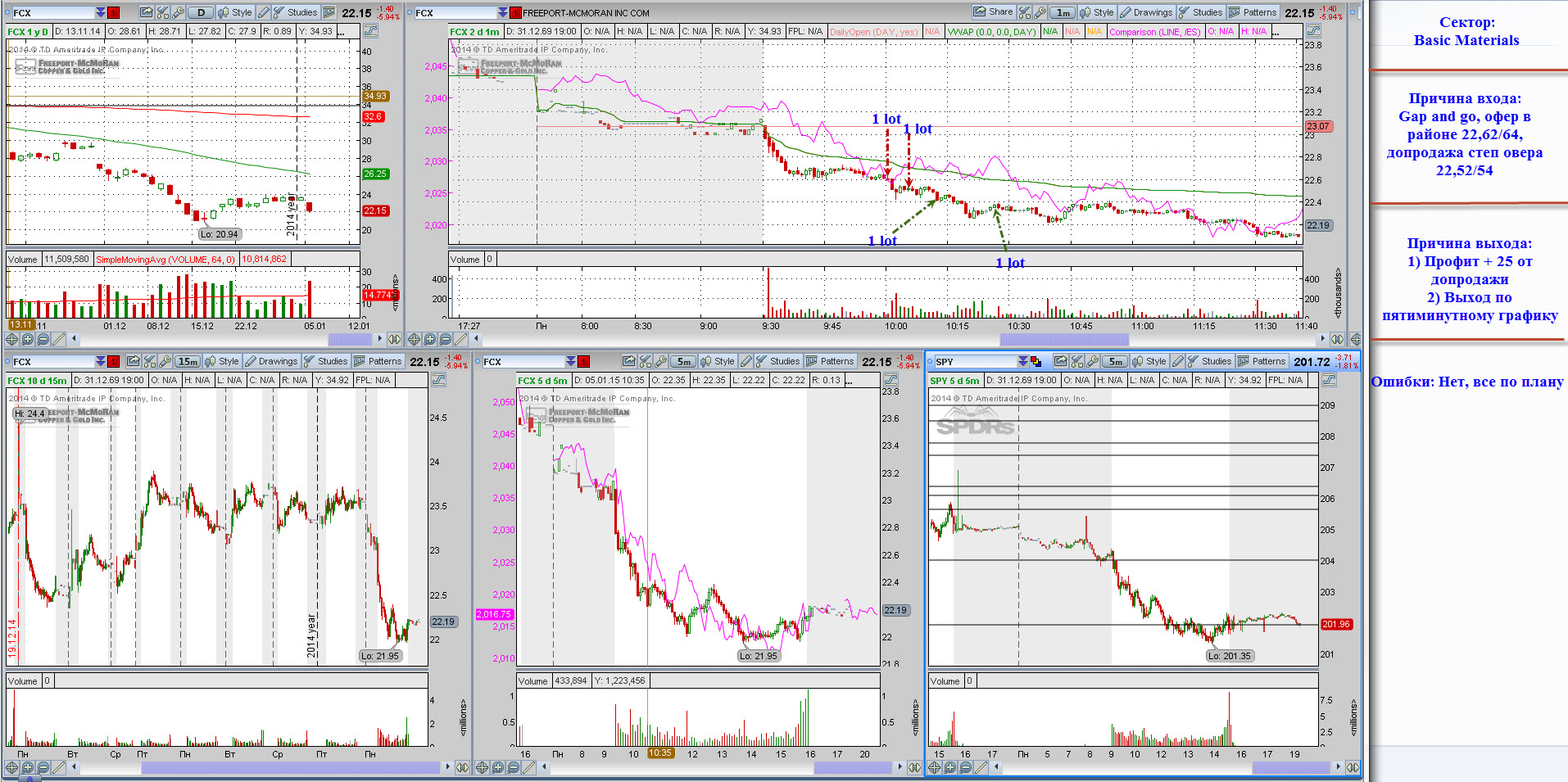The image size is (1568, 782).
Task: Click Share button on 1m FCX chart
Action: tap(994, 12)
